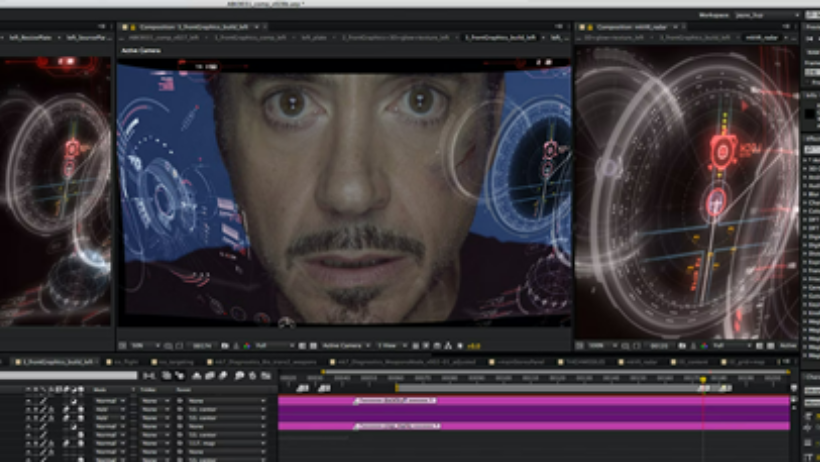This screenshot has height=462, width=820.
Task: Select 'left_plate' breadcrumb in center viewer
Action: click(314, 38)
